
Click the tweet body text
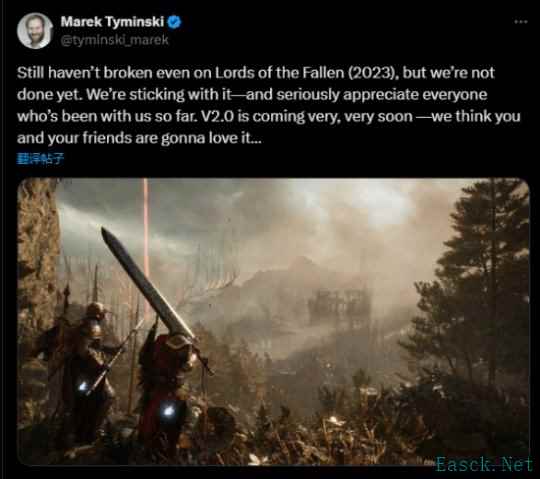click(x=269, y=105)
